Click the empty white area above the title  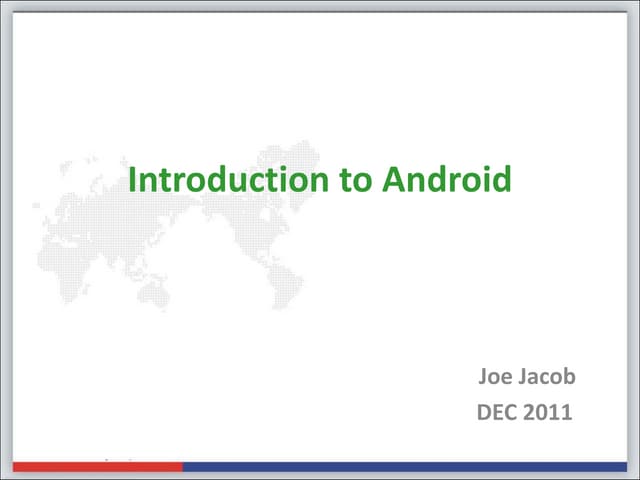320,80
